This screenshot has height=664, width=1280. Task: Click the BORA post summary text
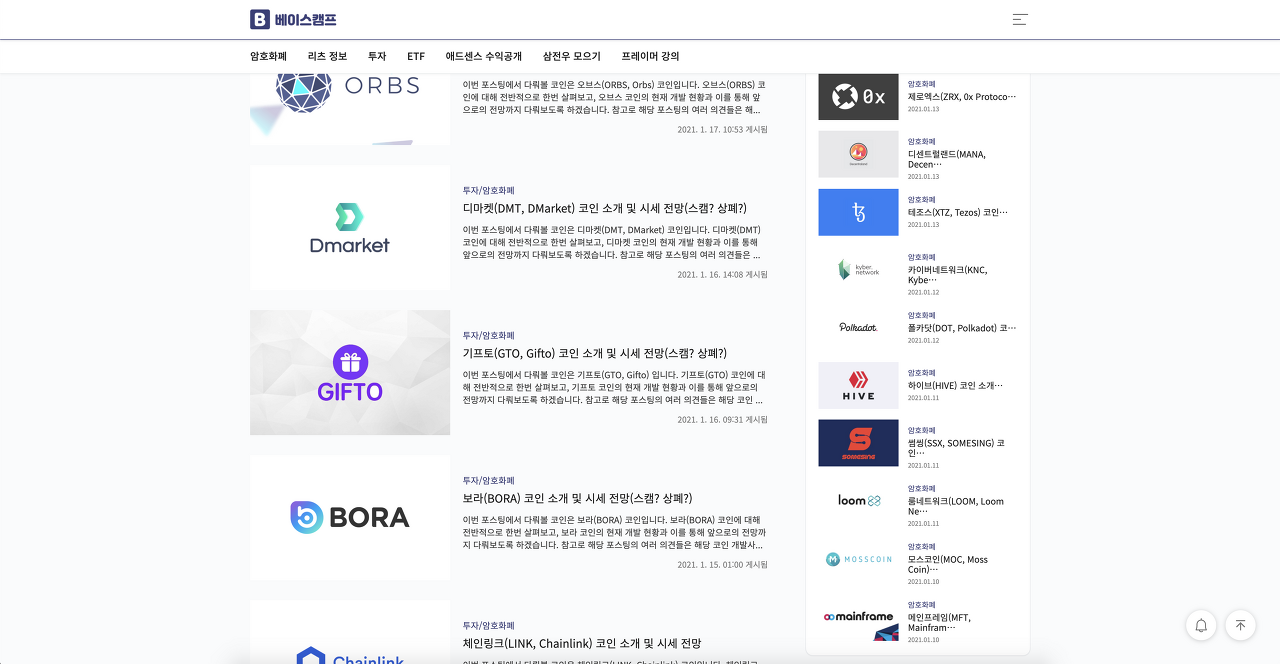[615, 532]
